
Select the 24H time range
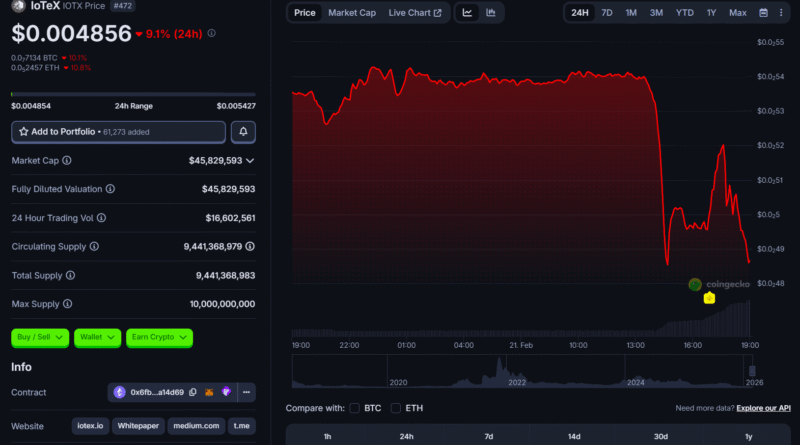pyautogui.click(x=580, y=13)
